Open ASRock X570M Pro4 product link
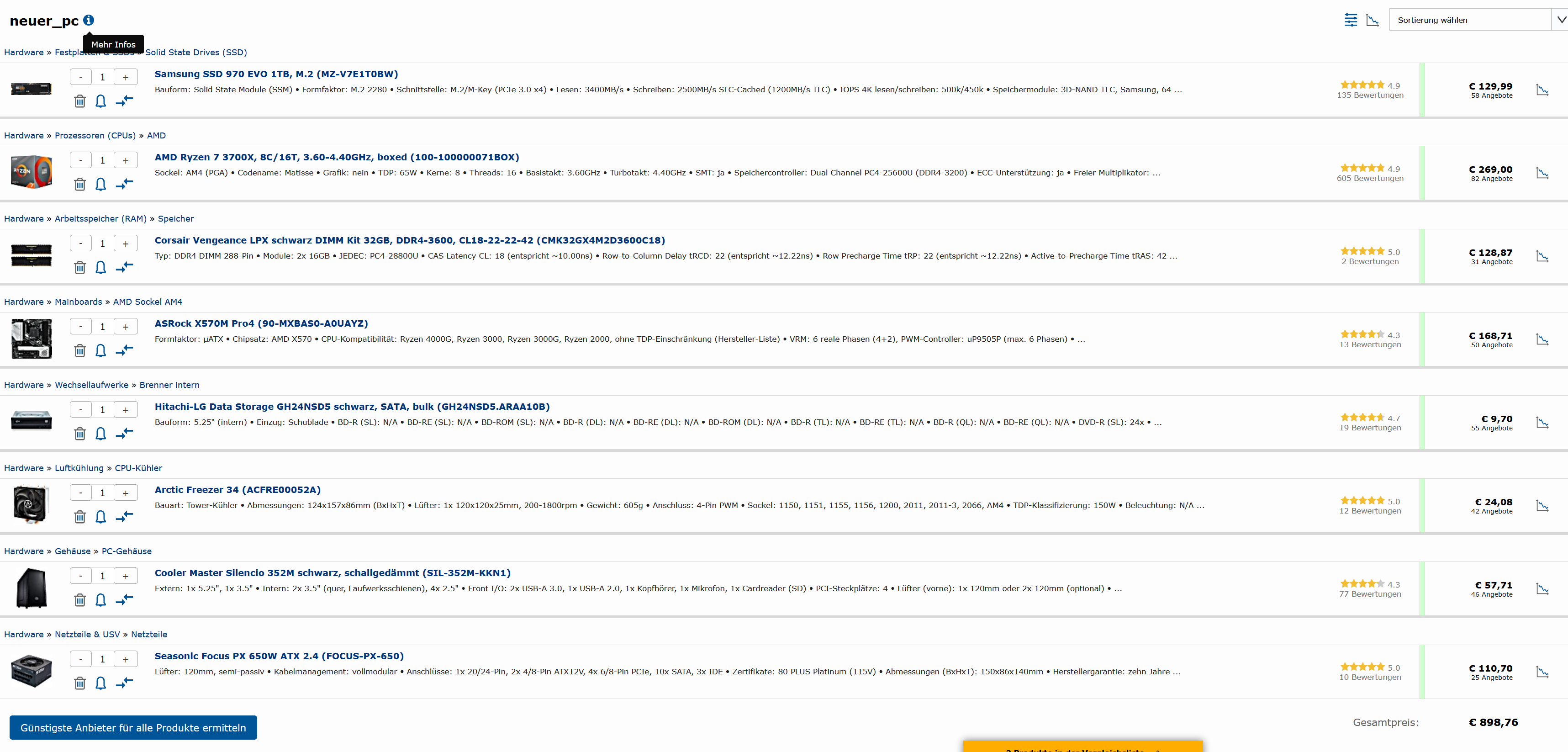Screen dimensions: 1568x752 [261, 323]
